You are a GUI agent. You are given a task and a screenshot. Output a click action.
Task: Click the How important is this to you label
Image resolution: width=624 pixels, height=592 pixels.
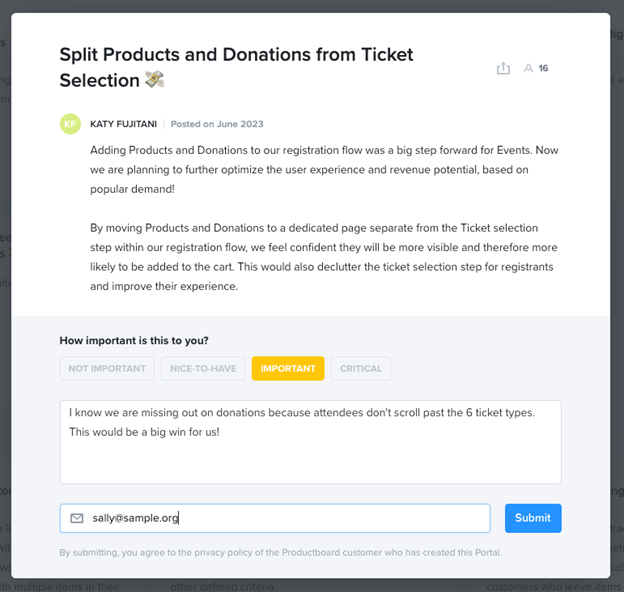[134, 341]
